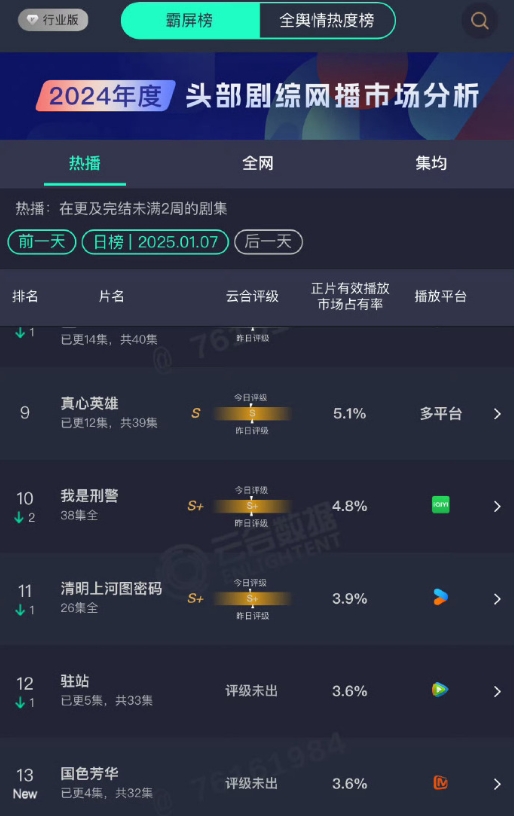The width and height of the screenshot is (514, 816).
Task: Open the 驻站 row arrow
Action: click(497, 692)
